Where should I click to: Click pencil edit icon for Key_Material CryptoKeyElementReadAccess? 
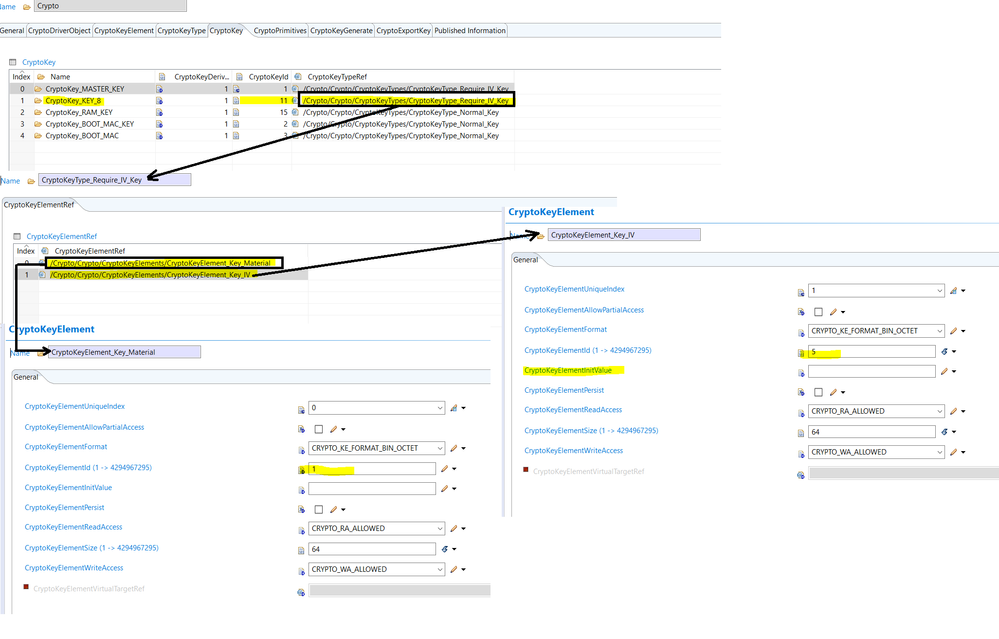(454, 529)
